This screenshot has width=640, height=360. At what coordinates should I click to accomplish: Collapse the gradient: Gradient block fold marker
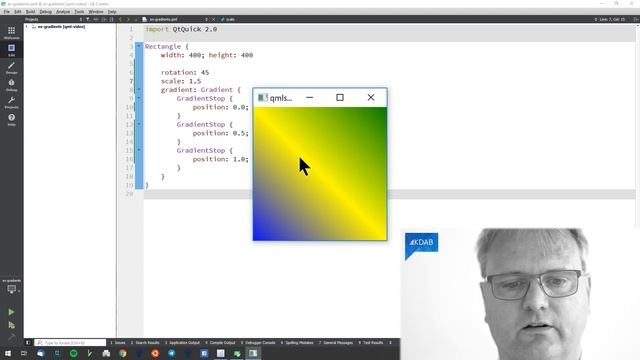[139, 89]
